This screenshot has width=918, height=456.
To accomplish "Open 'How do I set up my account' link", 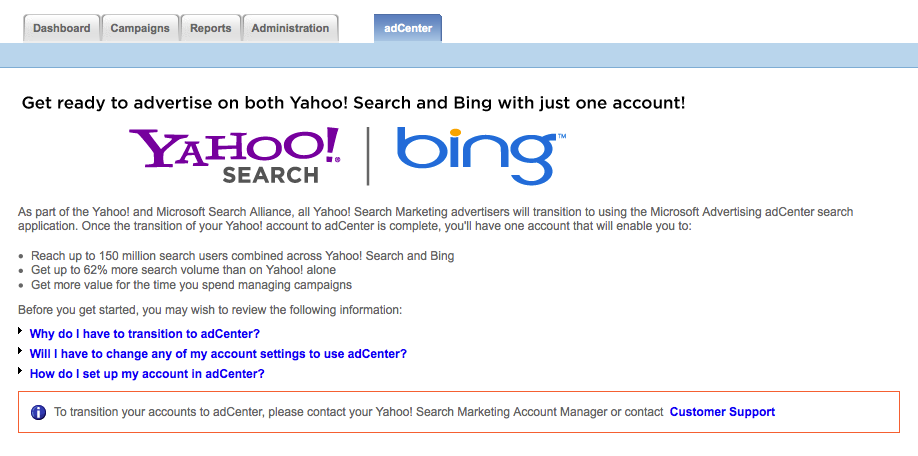I will pos(147,373).
